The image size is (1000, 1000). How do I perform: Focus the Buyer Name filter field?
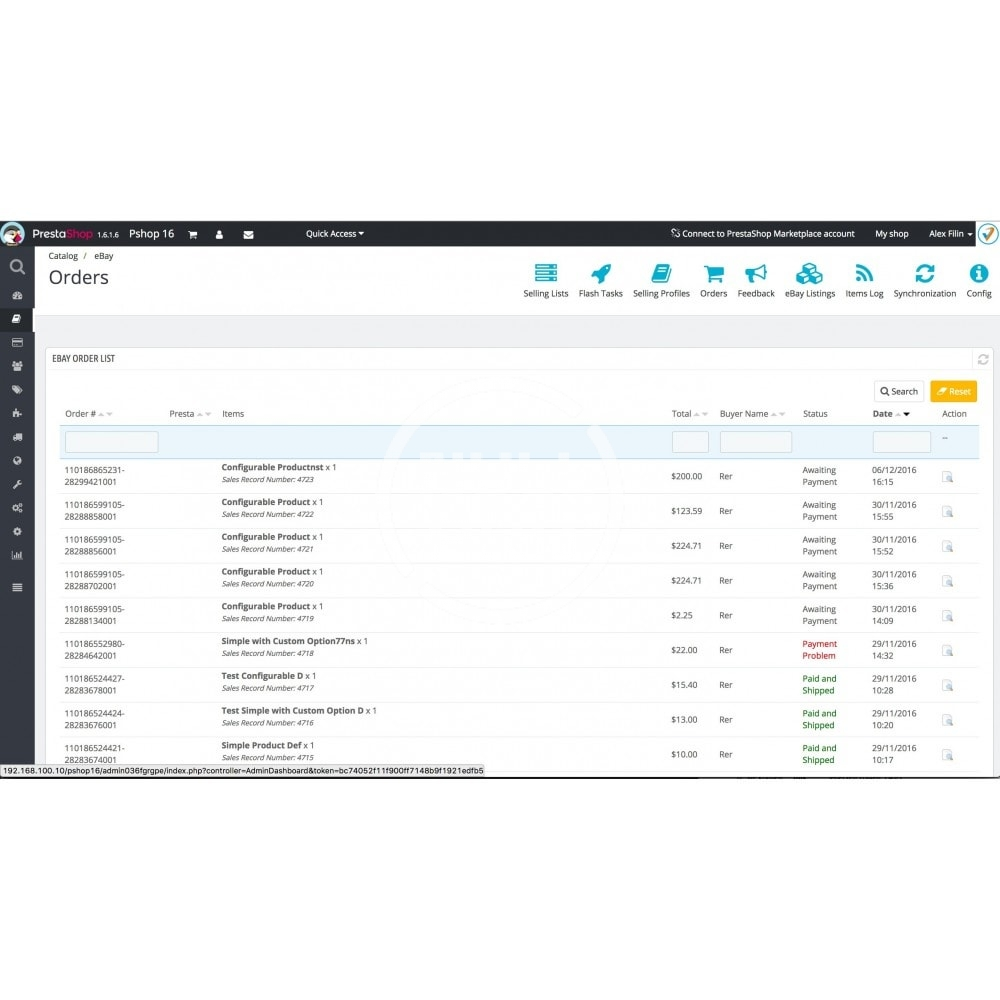click(755, 442)
